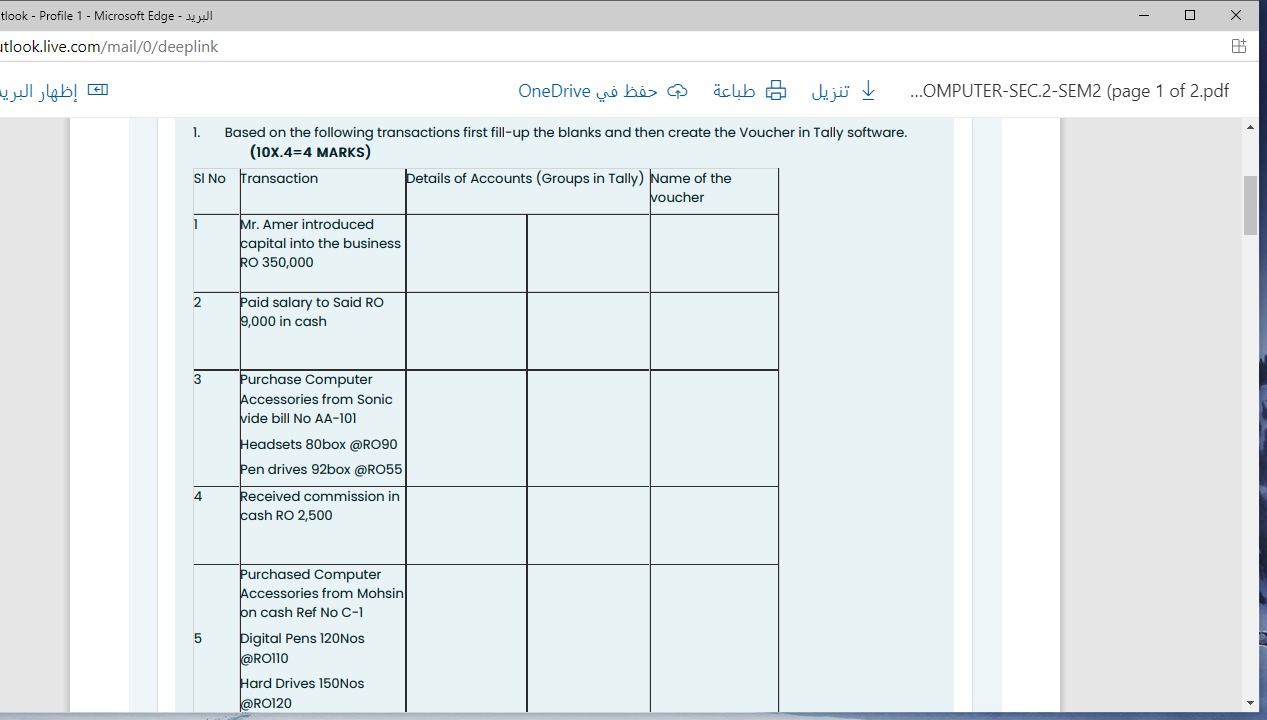Click 'Name of the voucher' header
This screenshot has width=1267, height=720.
click(691, 188)
